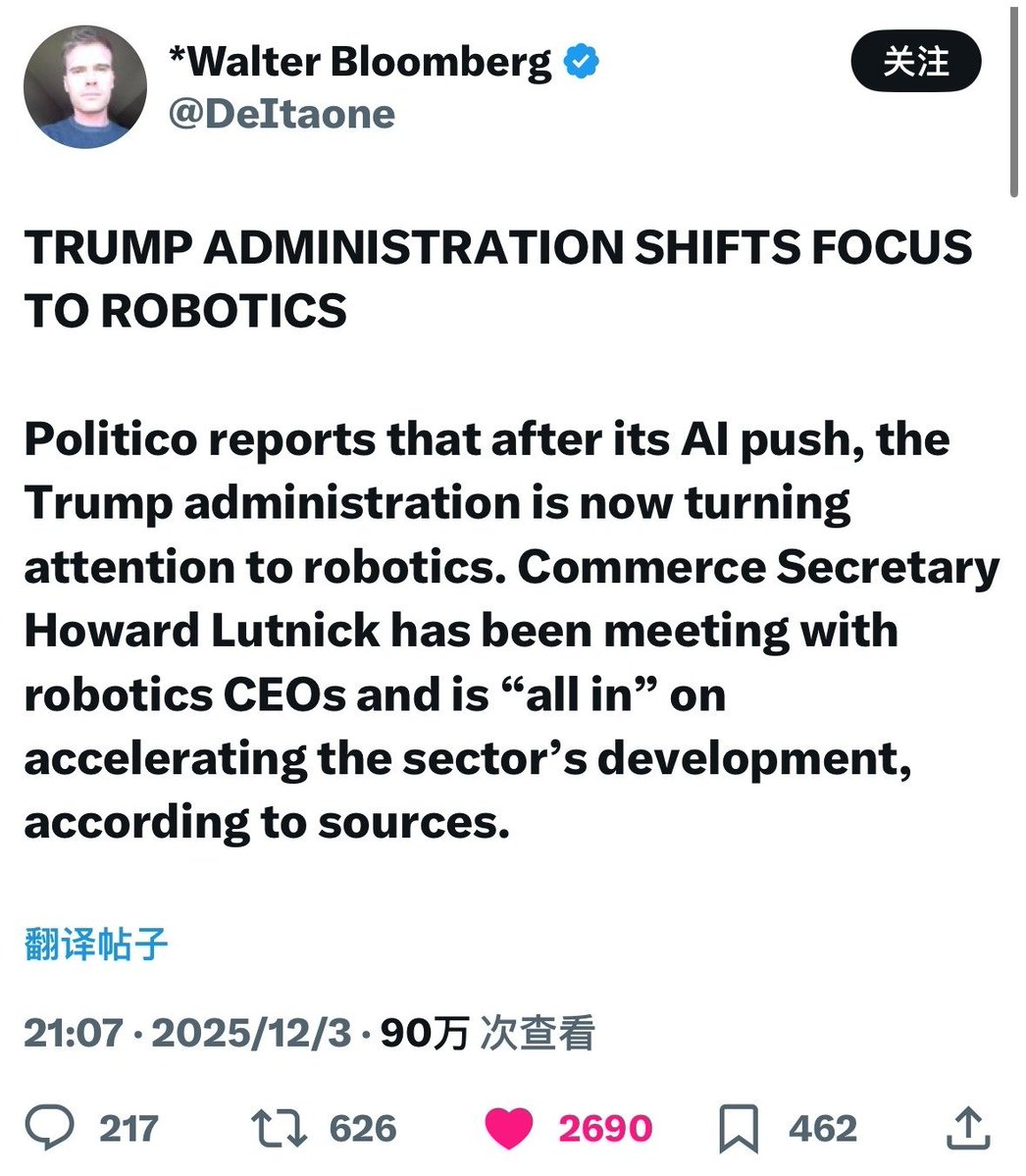Toggle the pink heart like icon
This screenshot has height=1176, width=1026.
coord(510,1127)
